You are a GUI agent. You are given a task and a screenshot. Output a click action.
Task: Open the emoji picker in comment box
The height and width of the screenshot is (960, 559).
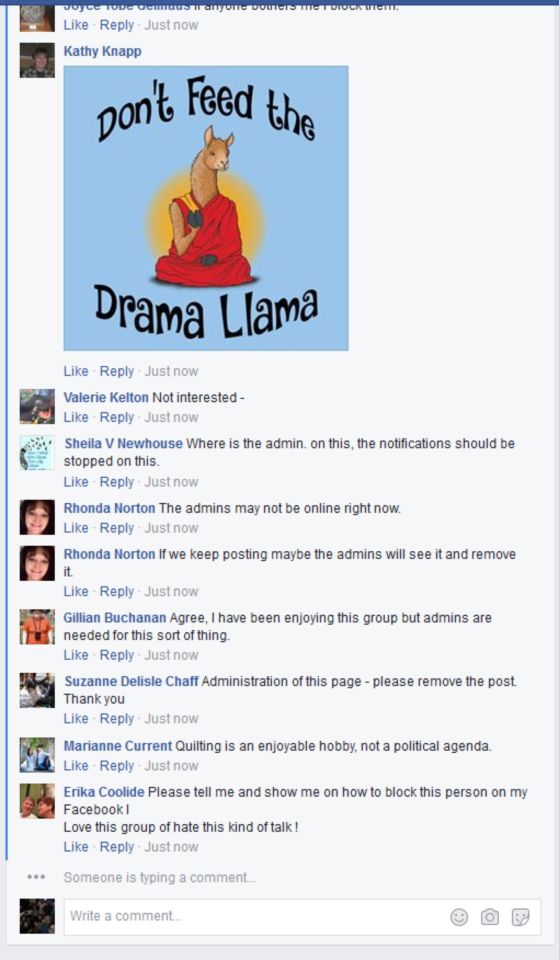(459, 917)
